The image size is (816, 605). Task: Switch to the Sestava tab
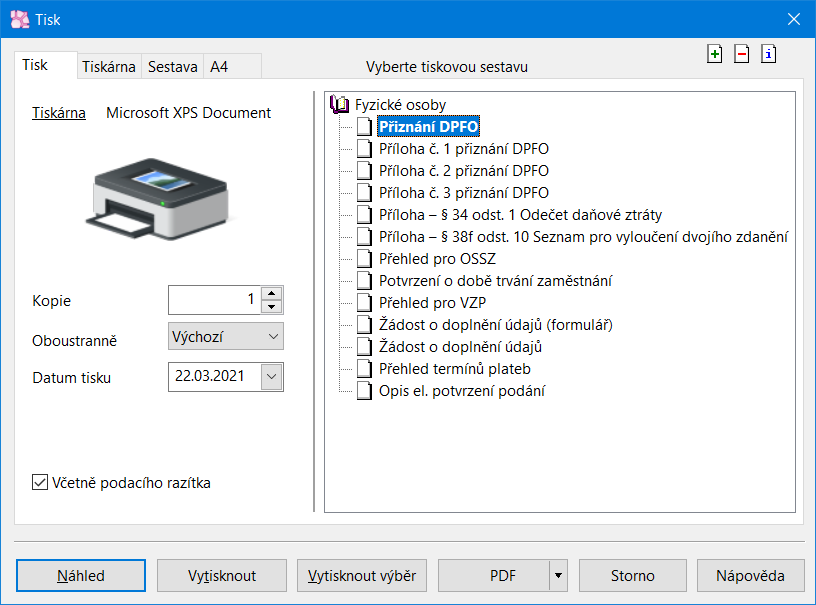click(x=173, y=67)
